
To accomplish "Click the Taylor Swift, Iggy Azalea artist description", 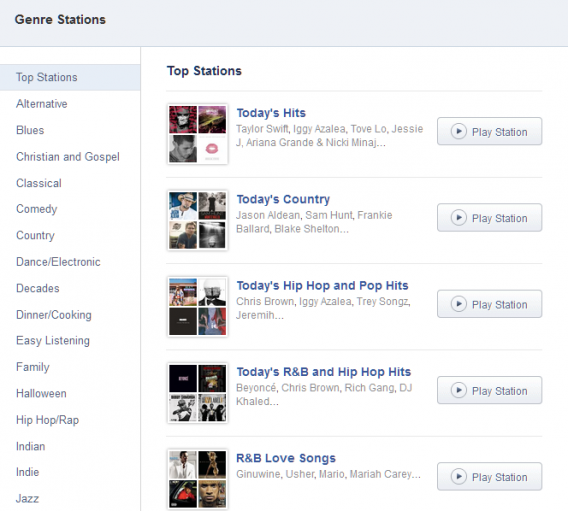I will tap(330, 136).
